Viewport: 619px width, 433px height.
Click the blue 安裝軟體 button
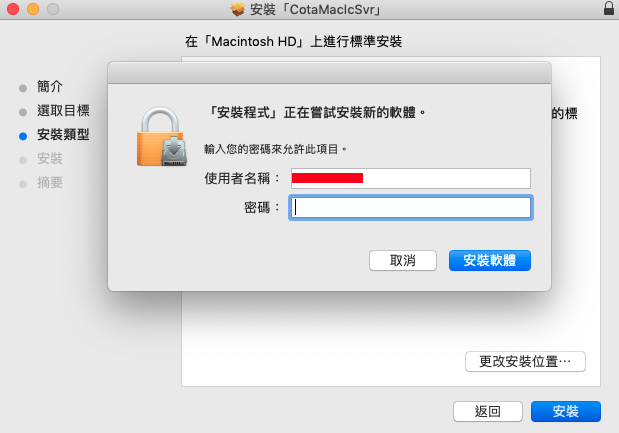(490, 261)
